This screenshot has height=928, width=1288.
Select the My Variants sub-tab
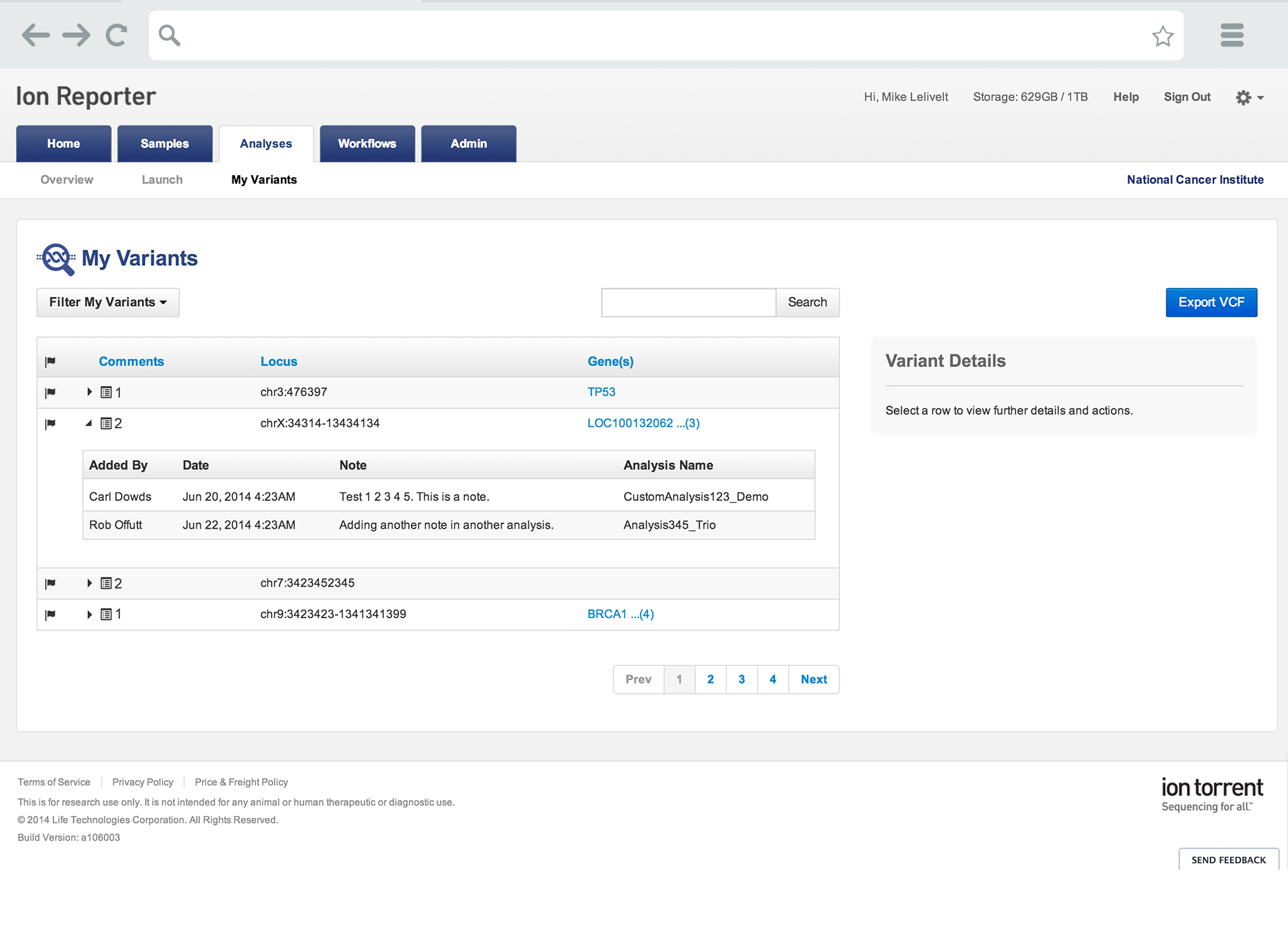[x=264, y=180]
